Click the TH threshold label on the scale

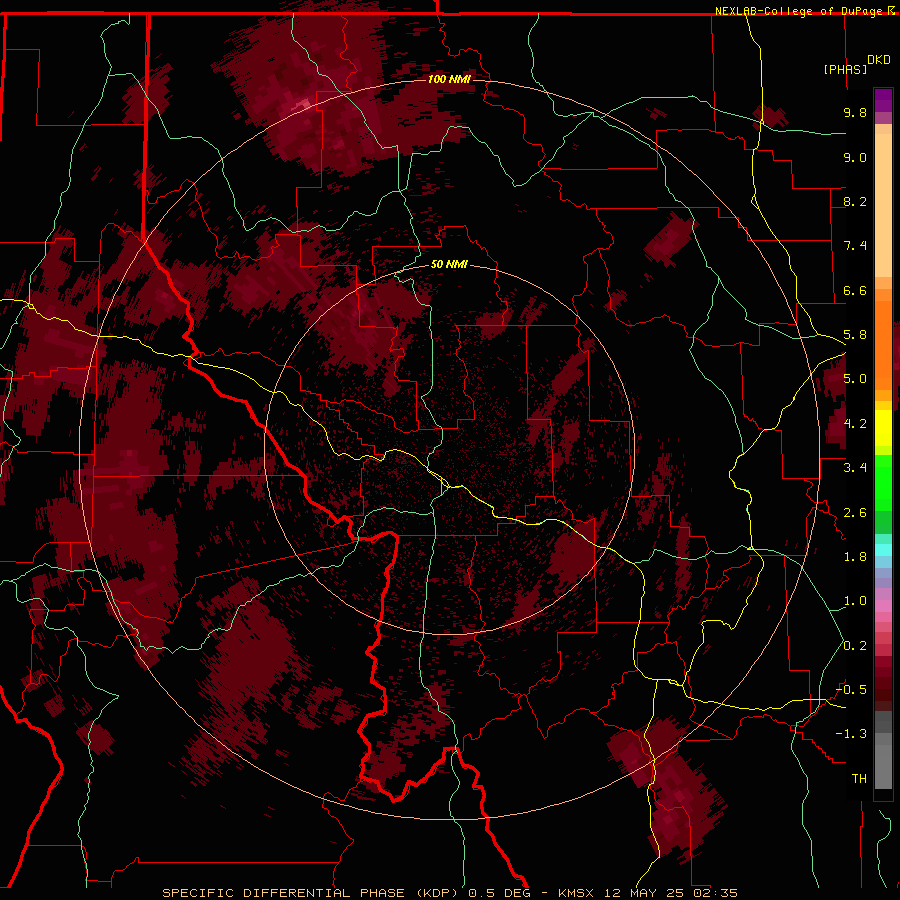tap(859, 779)
